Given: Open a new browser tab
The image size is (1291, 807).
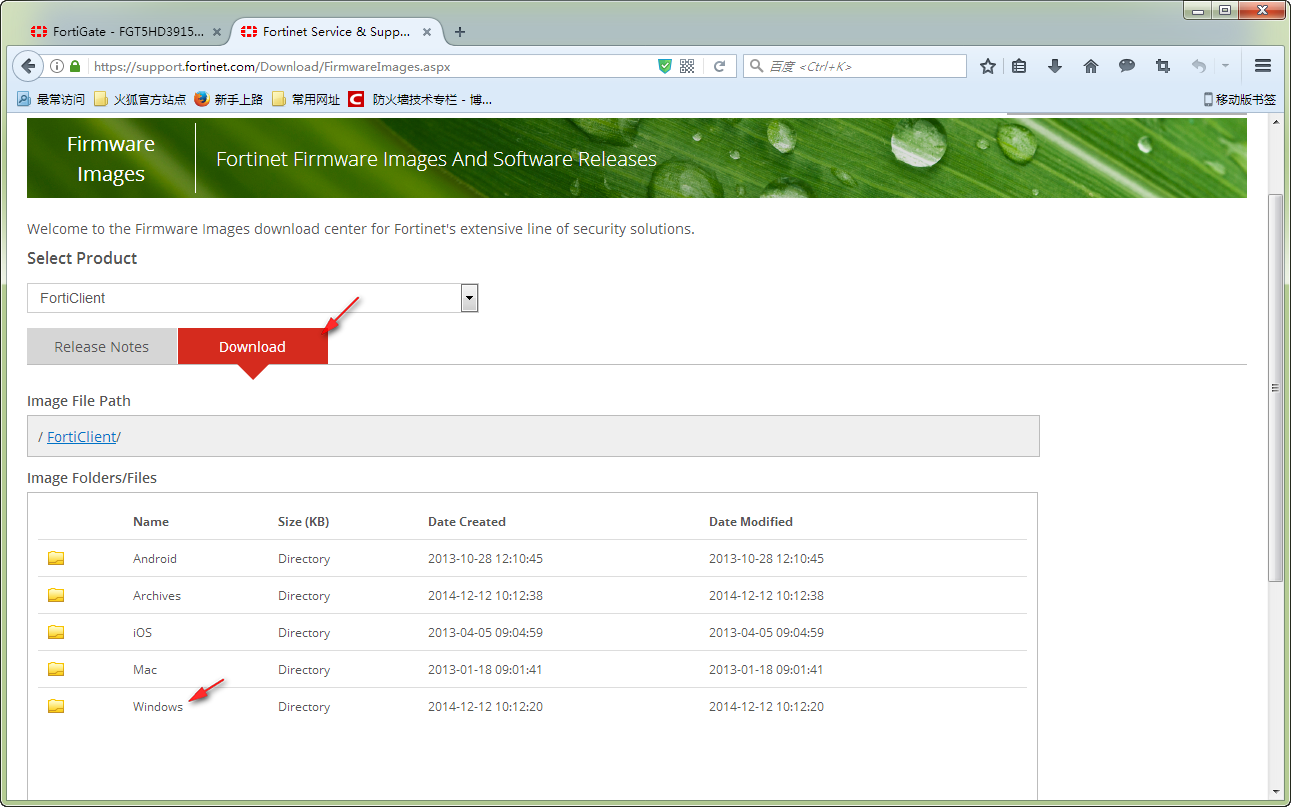Looking at the screenshot, I should (460, 32).
